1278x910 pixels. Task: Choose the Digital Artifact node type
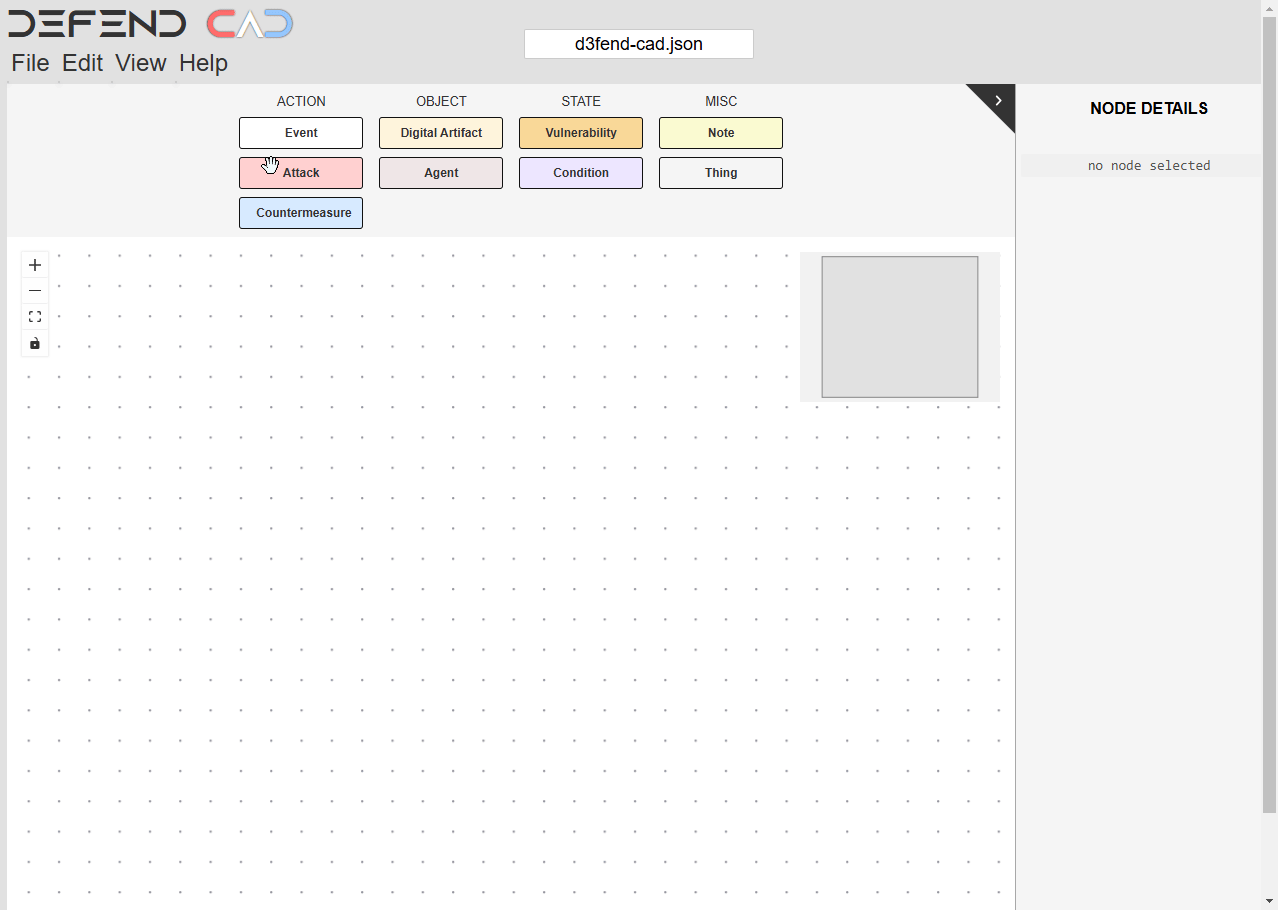point(441,133)
